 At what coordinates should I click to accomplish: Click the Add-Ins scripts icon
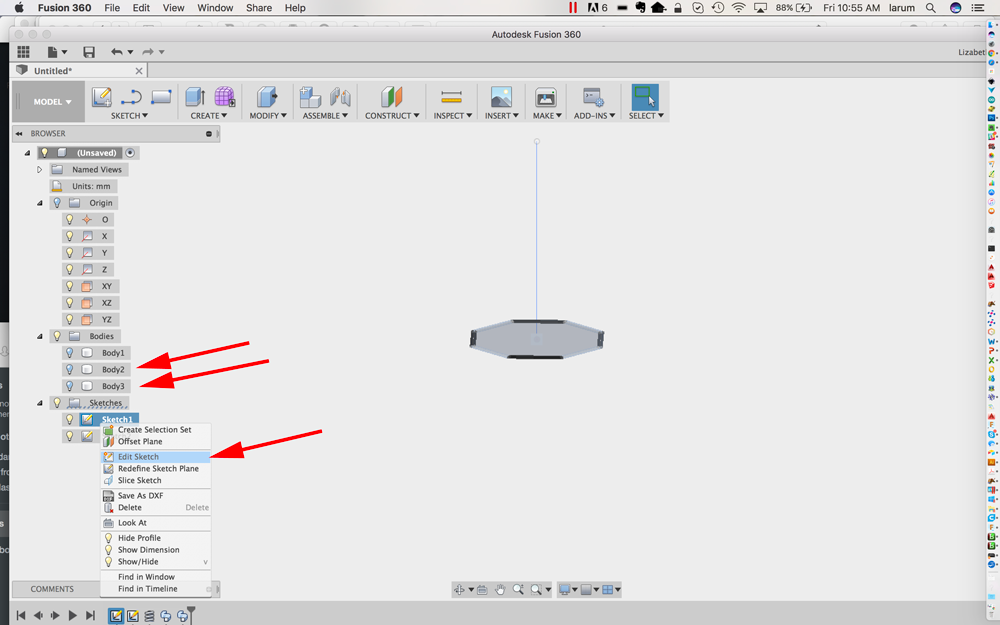click(x=593, y=97)
